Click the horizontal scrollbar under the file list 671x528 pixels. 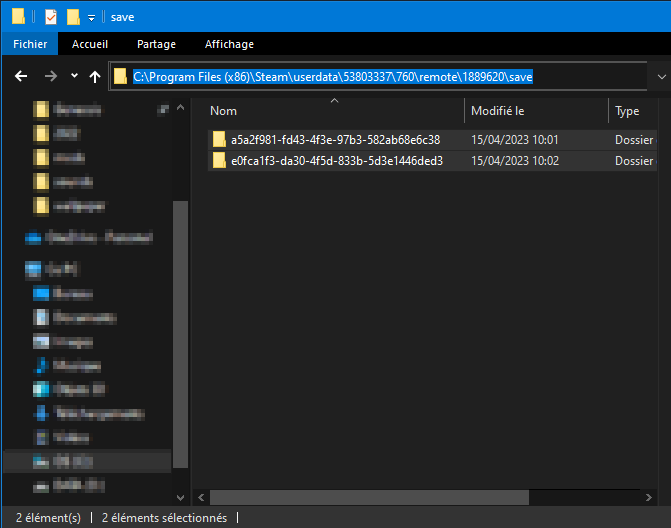400,496
